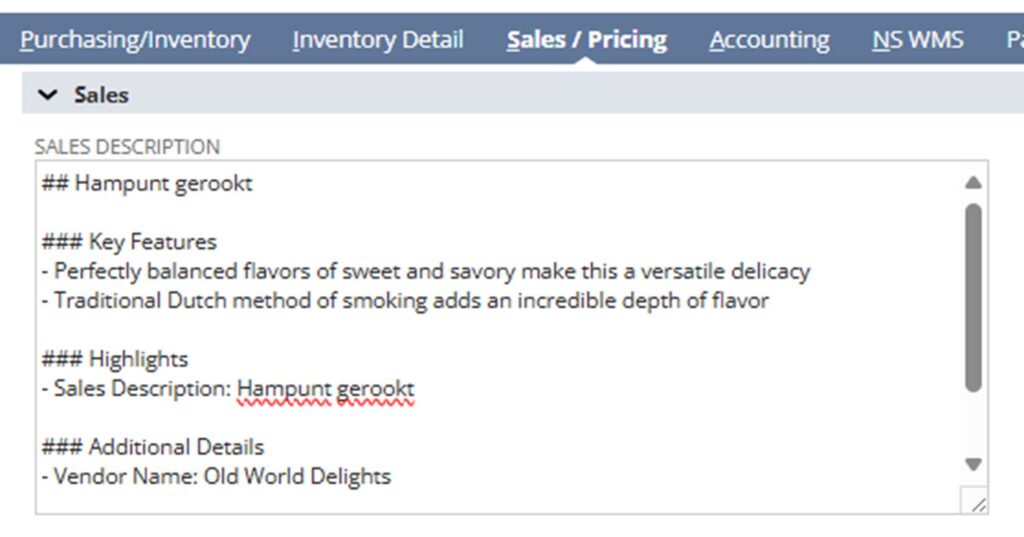This screenshot has width=1024, height=537.
Task: Click the '### Additional Details' heading line
Action: tap(153, 447)
